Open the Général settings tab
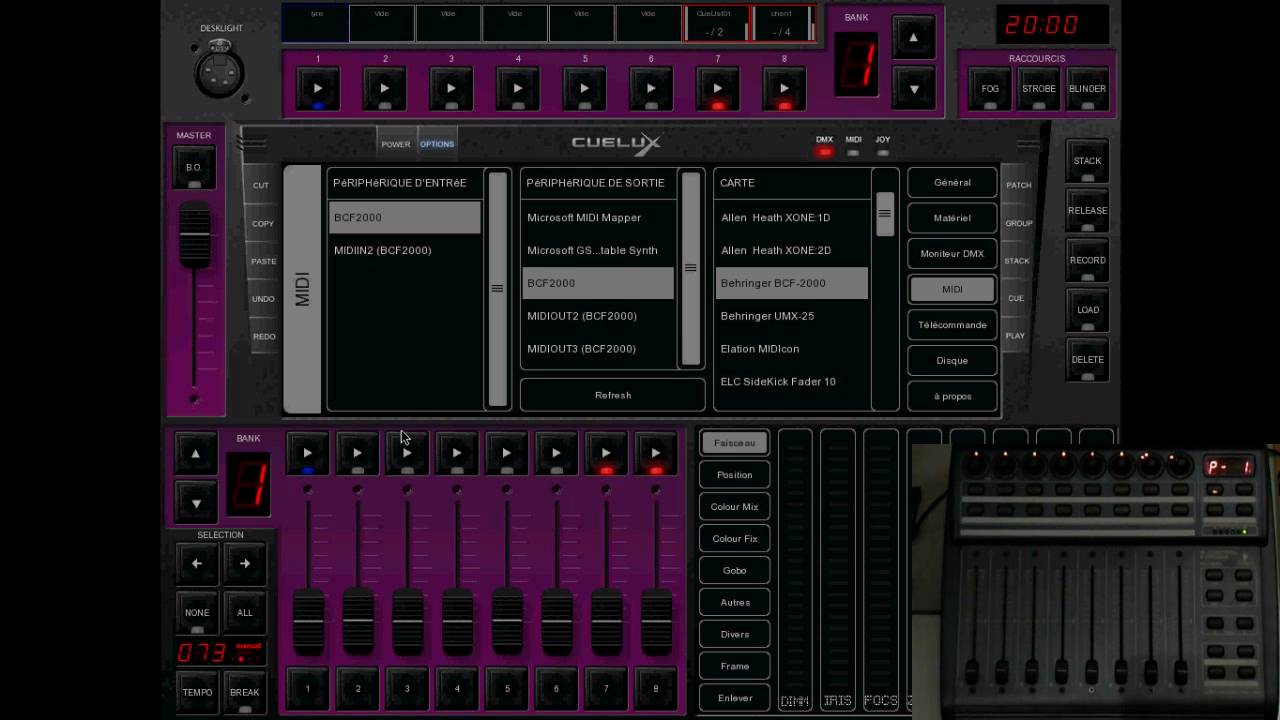Screen dimensions: 1280x720 [952, 182]
